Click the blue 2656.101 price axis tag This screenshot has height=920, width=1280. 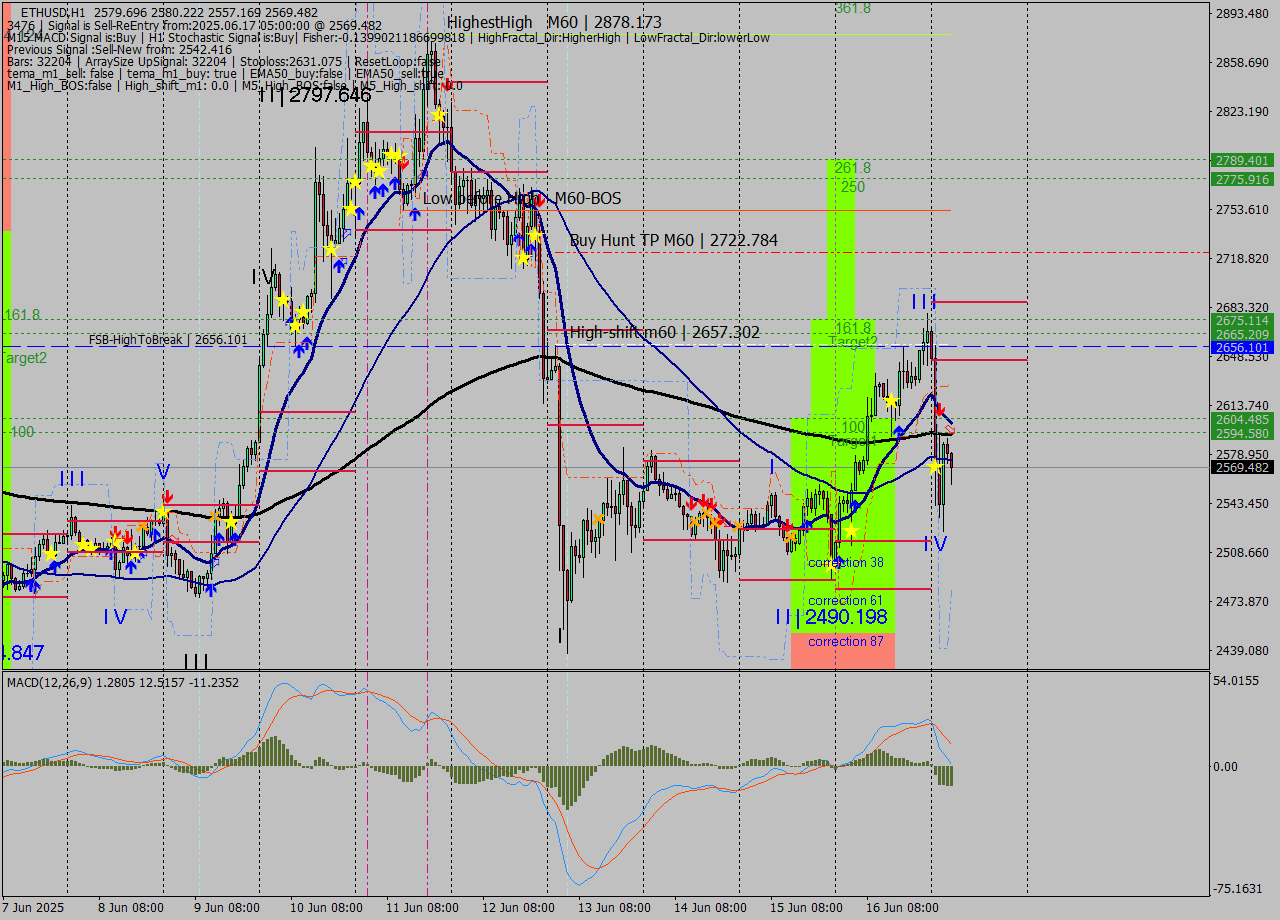click(1241, 348)
